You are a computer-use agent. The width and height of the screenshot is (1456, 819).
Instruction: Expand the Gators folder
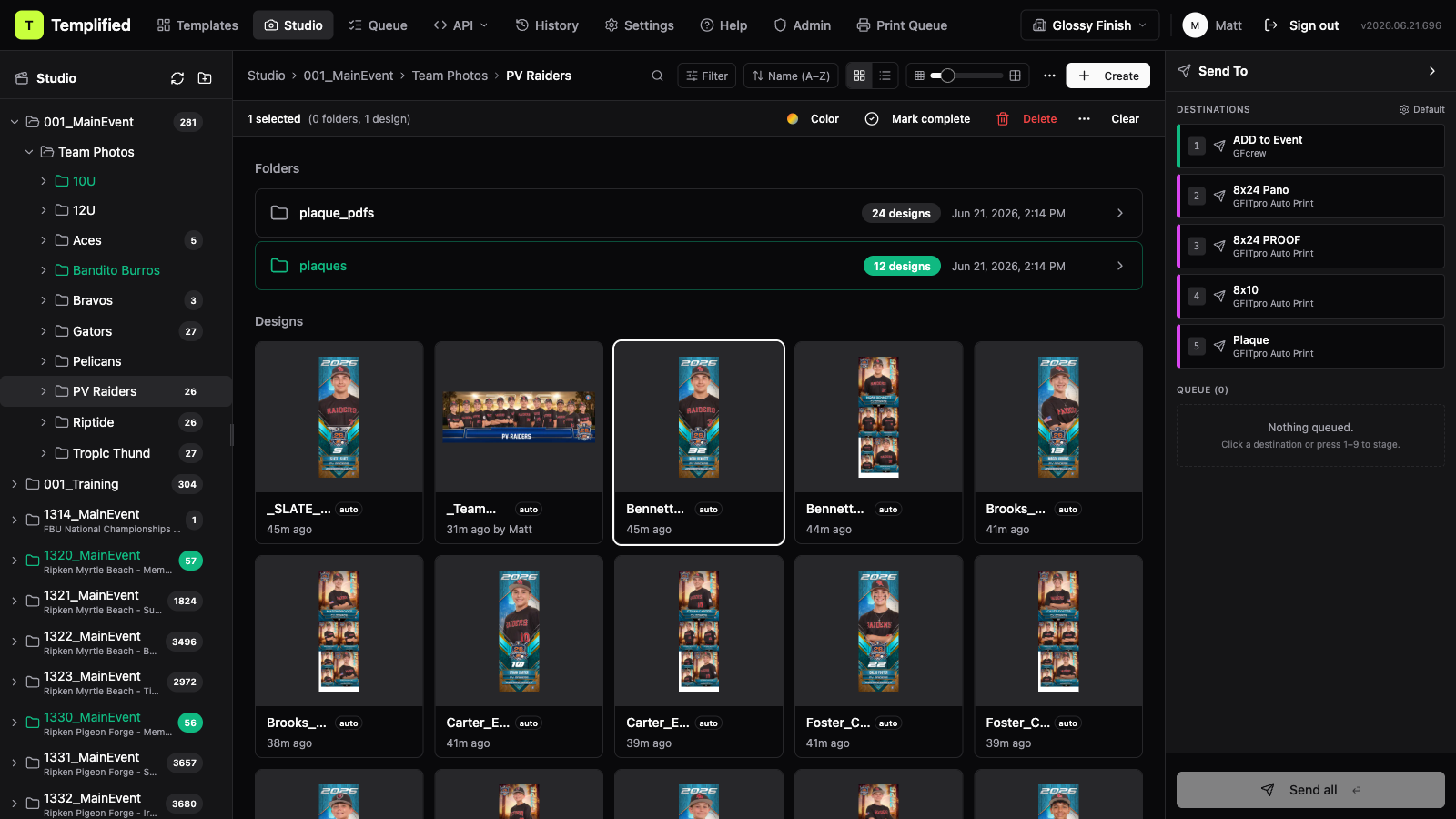[44, 331]
